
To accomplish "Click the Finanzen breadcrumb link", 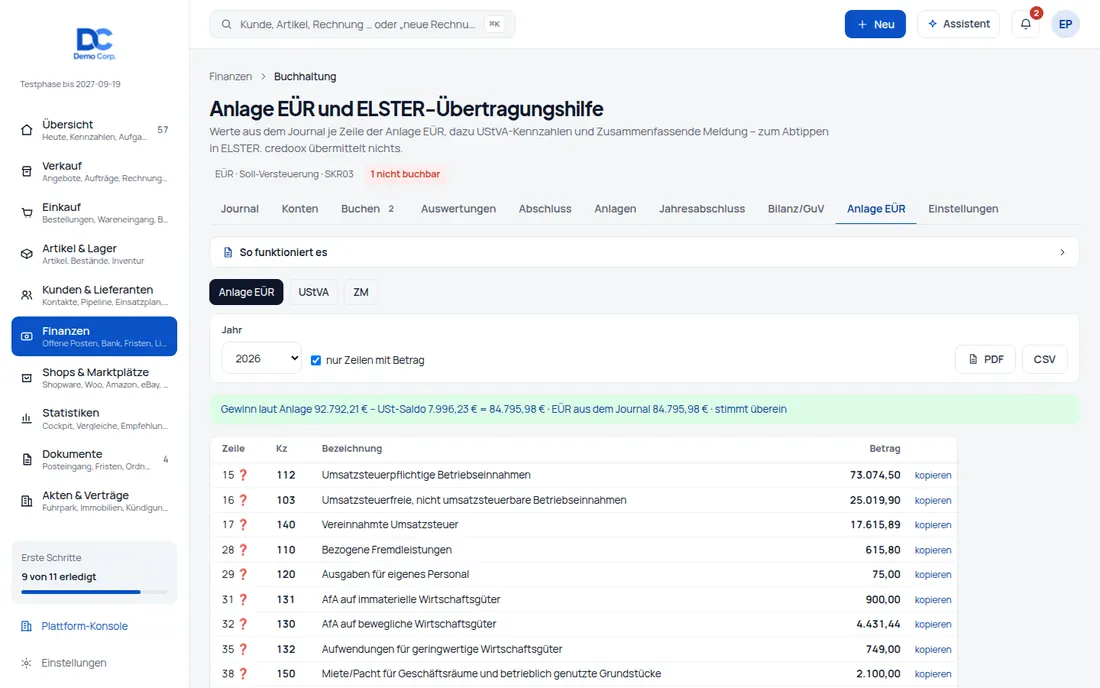I will [x=230, y=76].
